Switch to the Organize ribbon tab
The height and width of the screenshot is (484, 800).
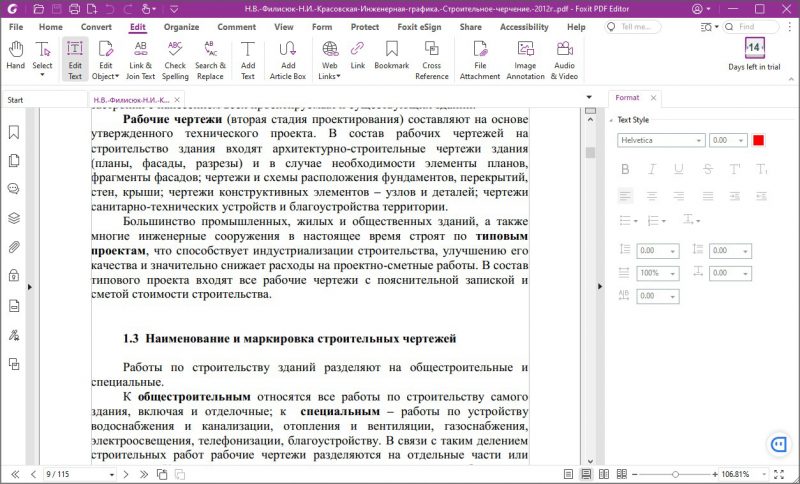click(181, 27)
